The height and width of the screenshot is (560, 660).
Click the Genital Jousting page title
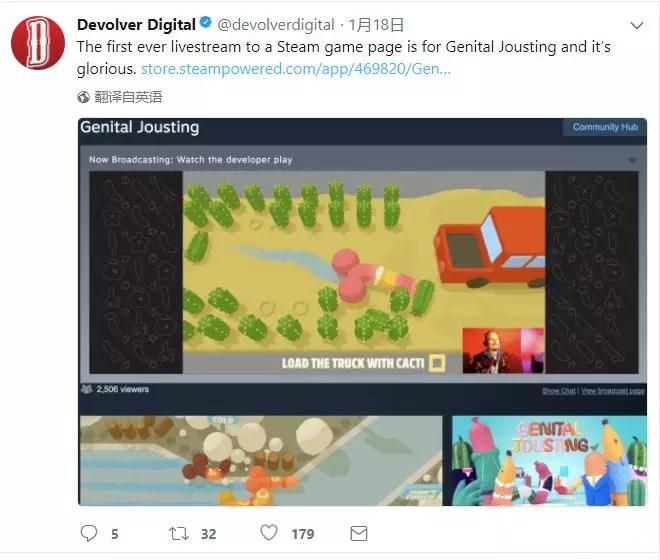coord(140,127)
